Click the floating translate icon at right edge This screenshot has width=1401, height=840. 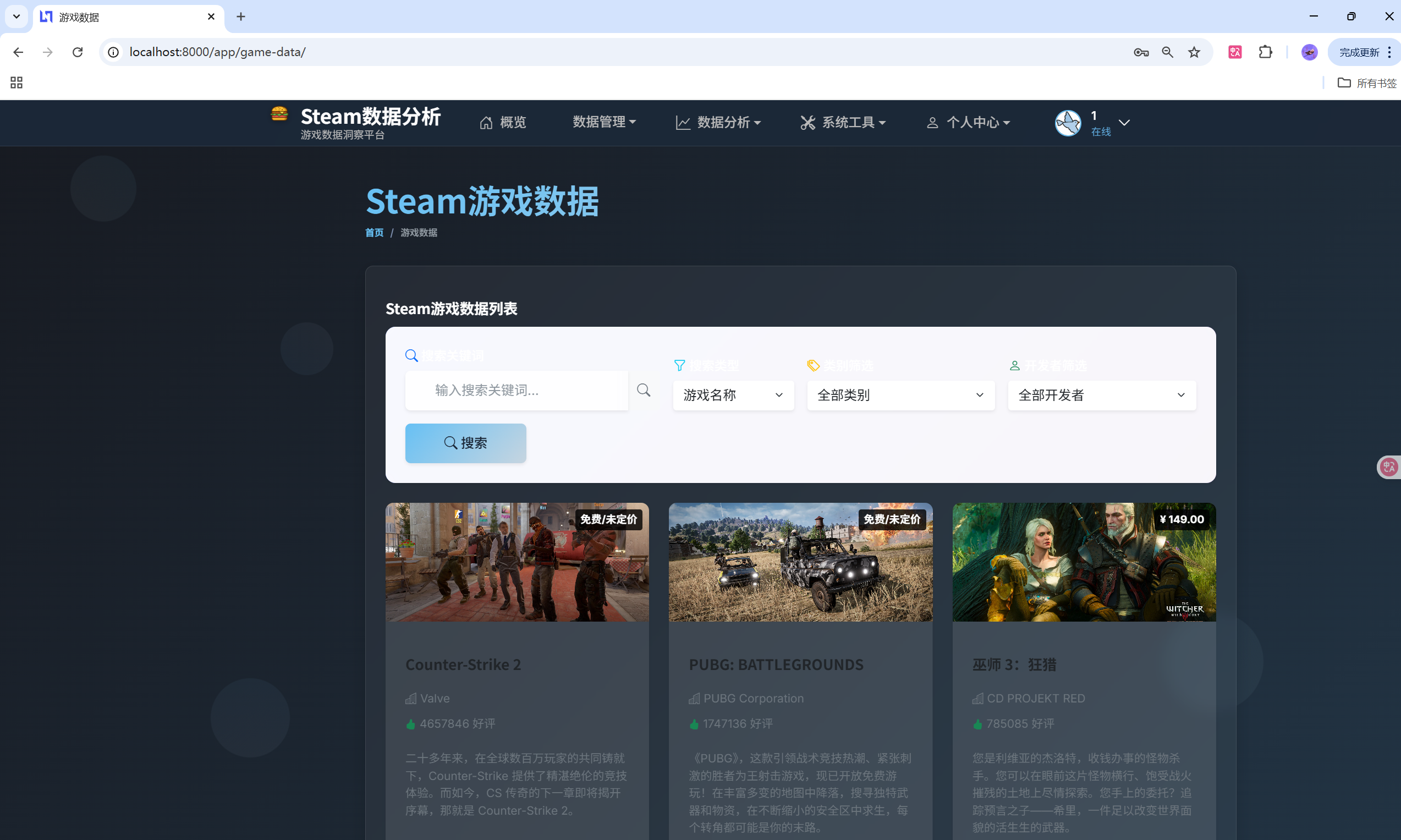(x=1388, y=467)
